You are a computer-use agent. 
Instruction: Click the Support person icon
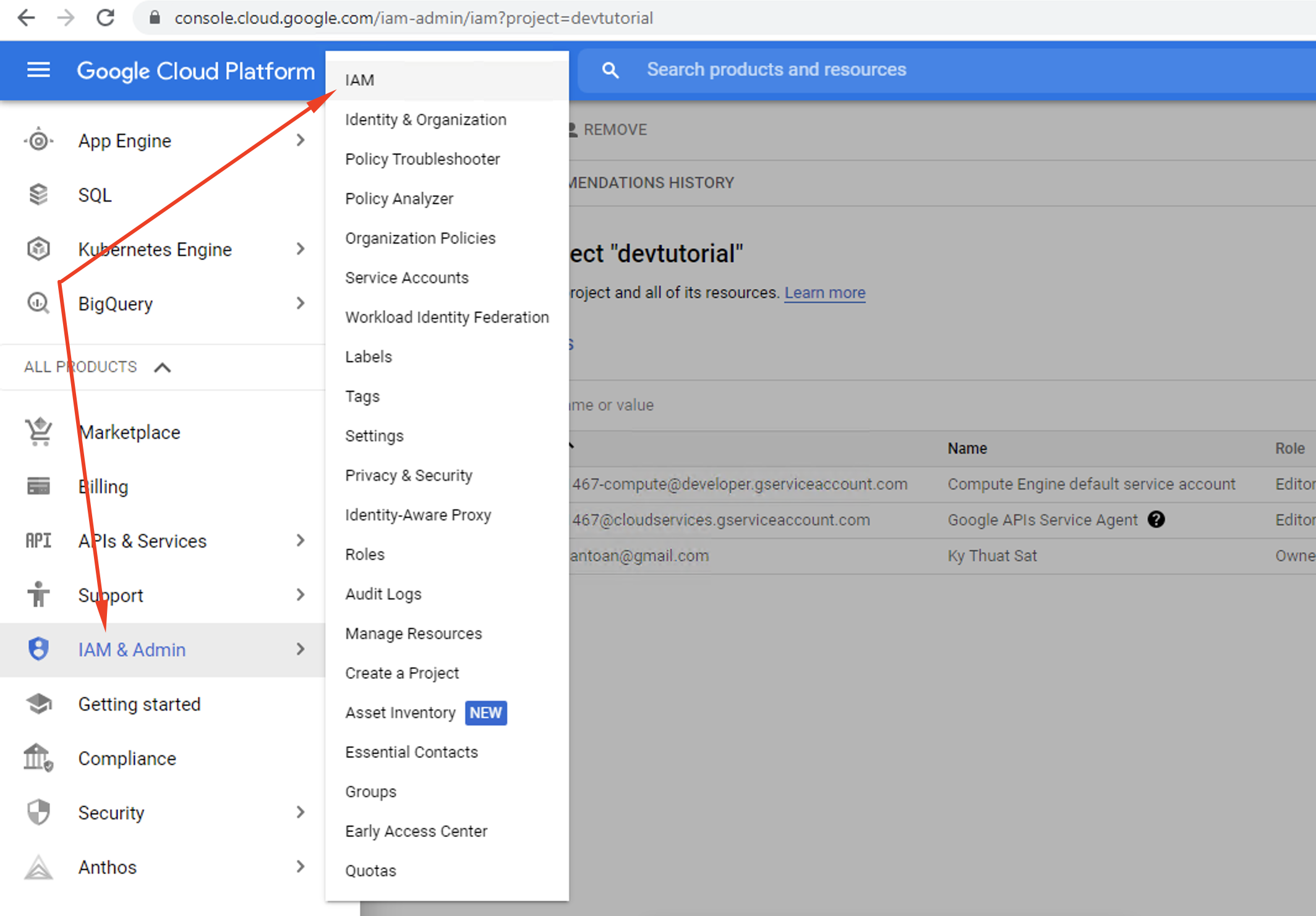(38, 595)
